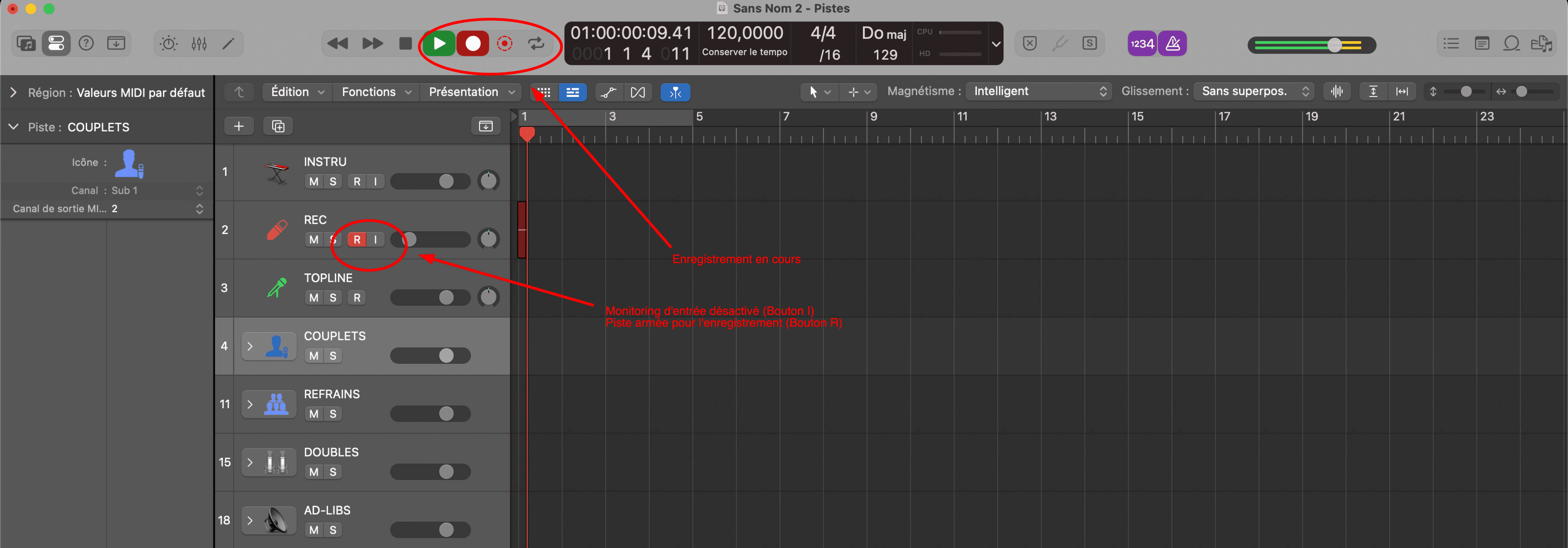Click the metronome icon
This screenshot has width=1568, height=548.
coord(1172,43)
